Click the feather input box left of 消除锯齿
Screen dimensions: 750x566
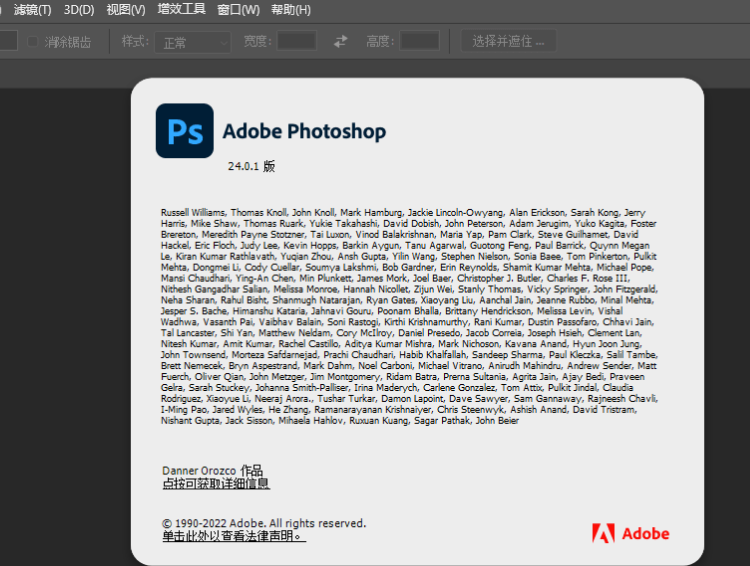[8, 41]
